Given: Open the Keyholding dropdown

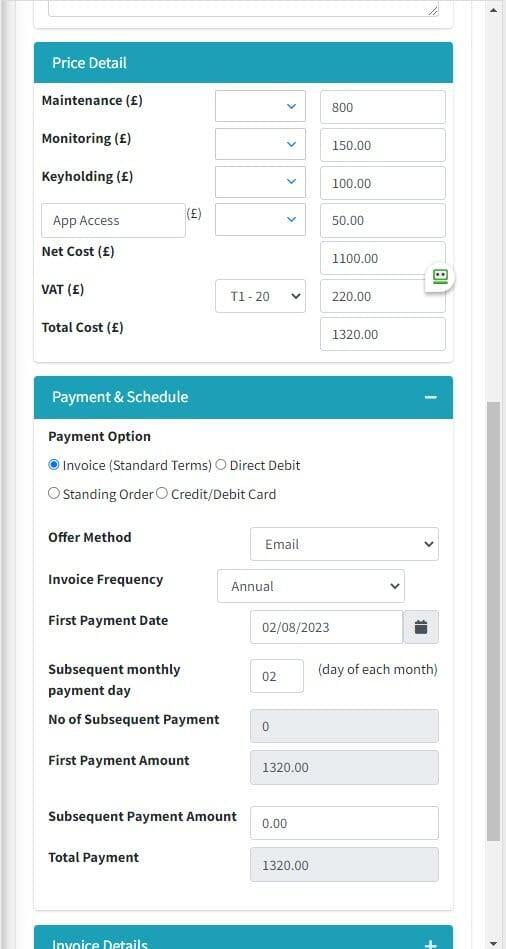Looking at the screenshot, I should [260, 183].
